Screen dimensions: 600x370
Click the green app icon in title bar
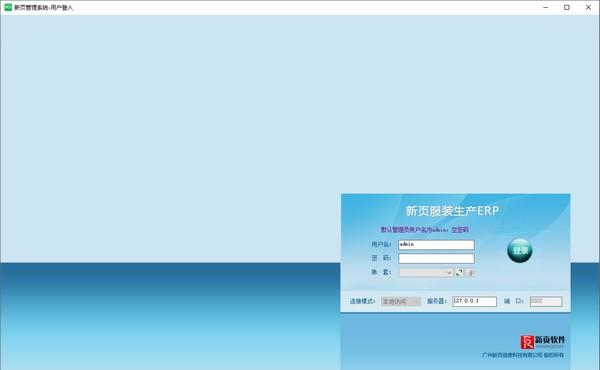tap(8, 7)
